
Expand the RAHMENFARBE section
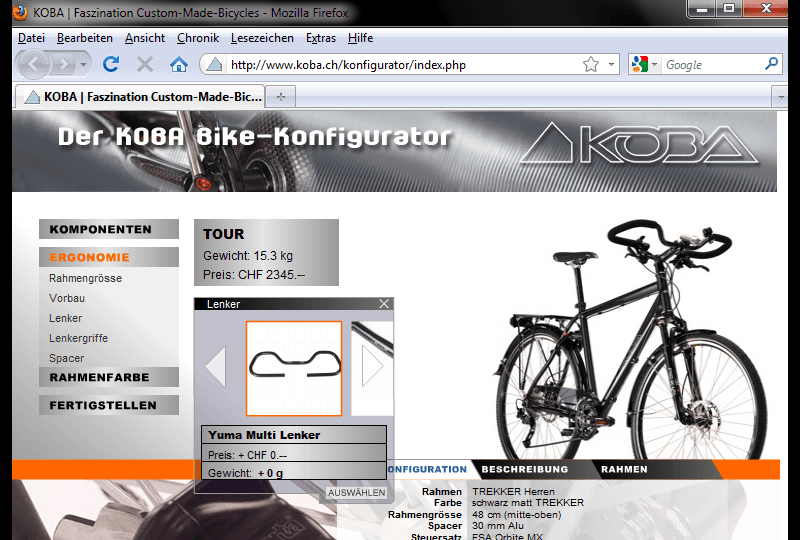109,377
